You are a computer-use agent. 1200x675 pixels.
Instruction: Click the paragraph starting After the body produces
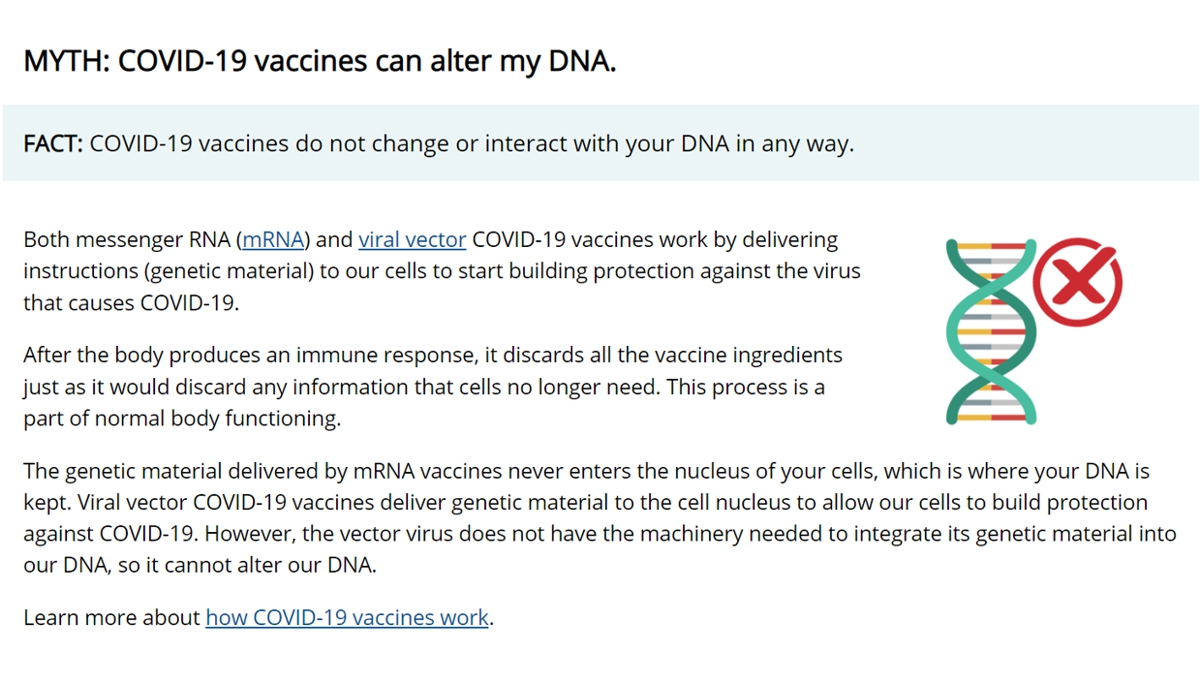click(433, 387)
